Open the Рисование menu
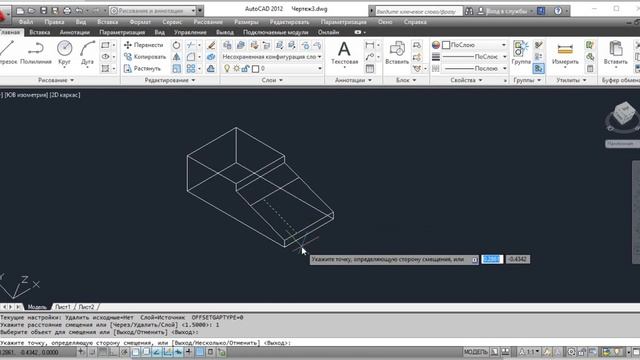The width and height of the screenshot is (640, 360). (x=208, y=22)
